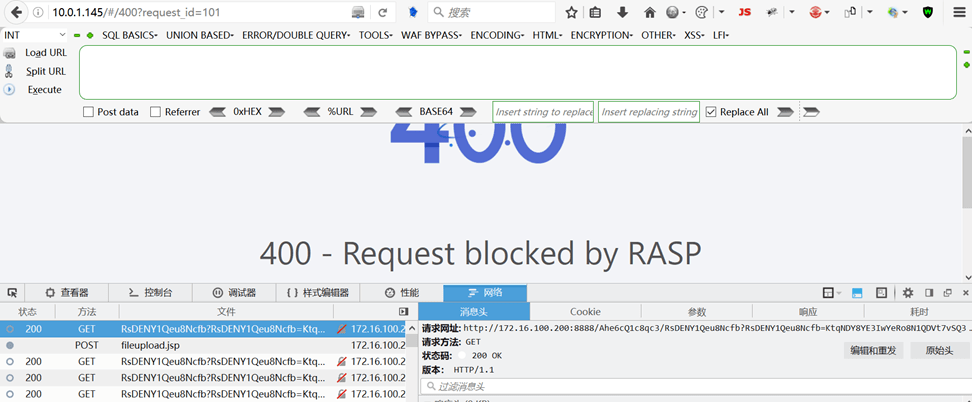Expand the UNION BASED menu
Screen dimensions: 972x402
click(x=200, y=35)
